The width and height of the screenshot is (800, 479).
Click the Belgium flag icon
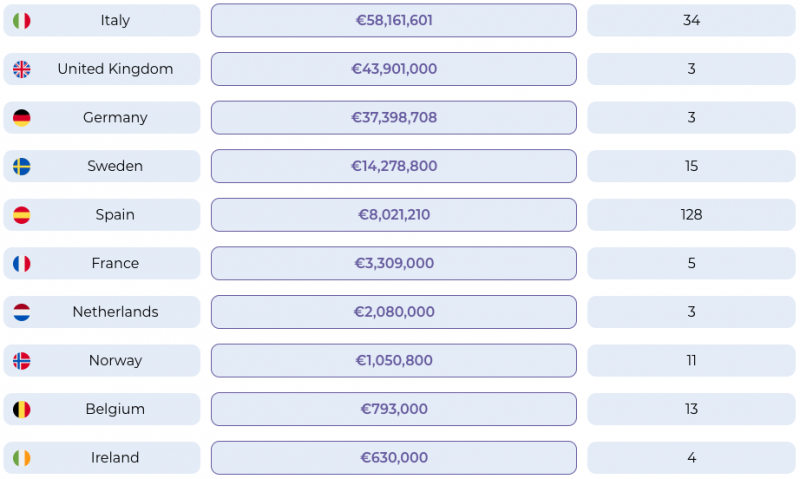point(22,409)
